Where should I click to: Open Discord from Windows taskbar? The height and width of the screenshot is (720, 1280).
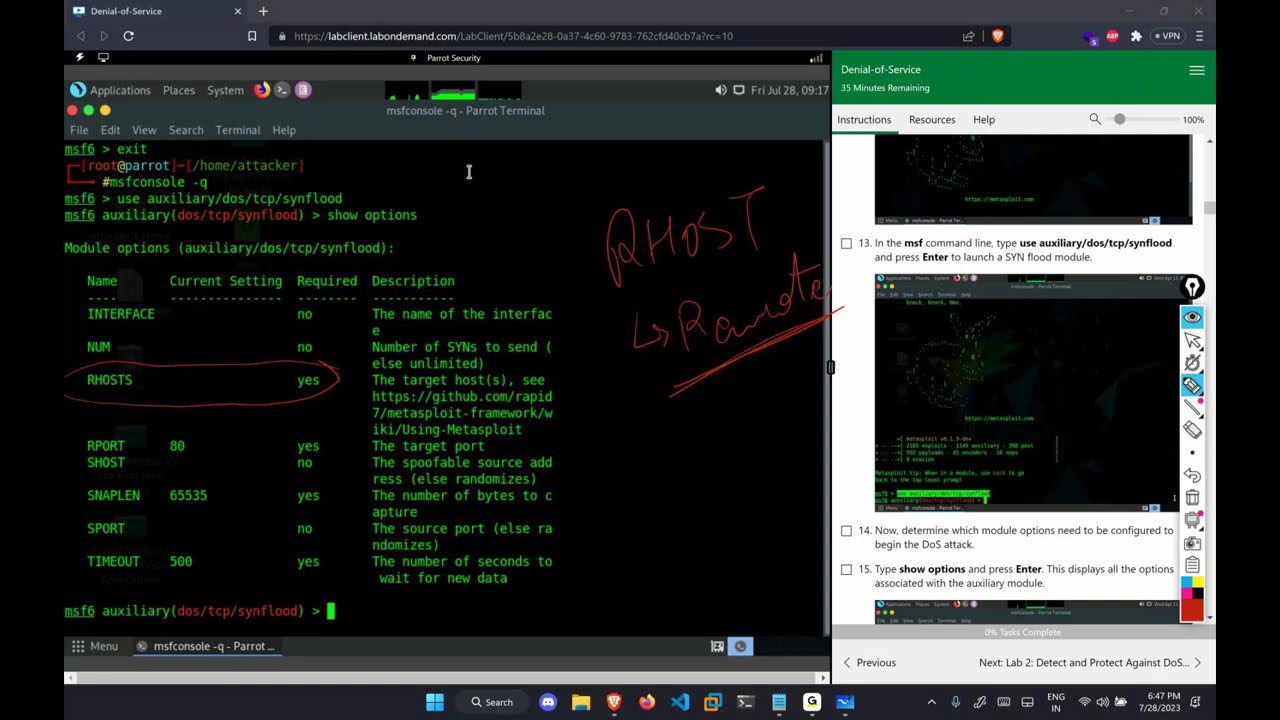548,702
